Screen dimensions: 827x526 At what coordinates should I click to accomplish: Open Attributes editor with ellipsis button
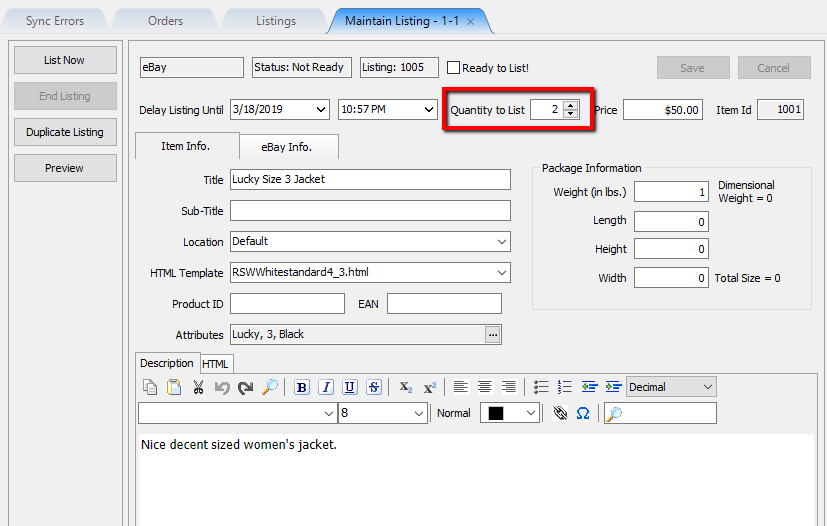tap(493, 334)
